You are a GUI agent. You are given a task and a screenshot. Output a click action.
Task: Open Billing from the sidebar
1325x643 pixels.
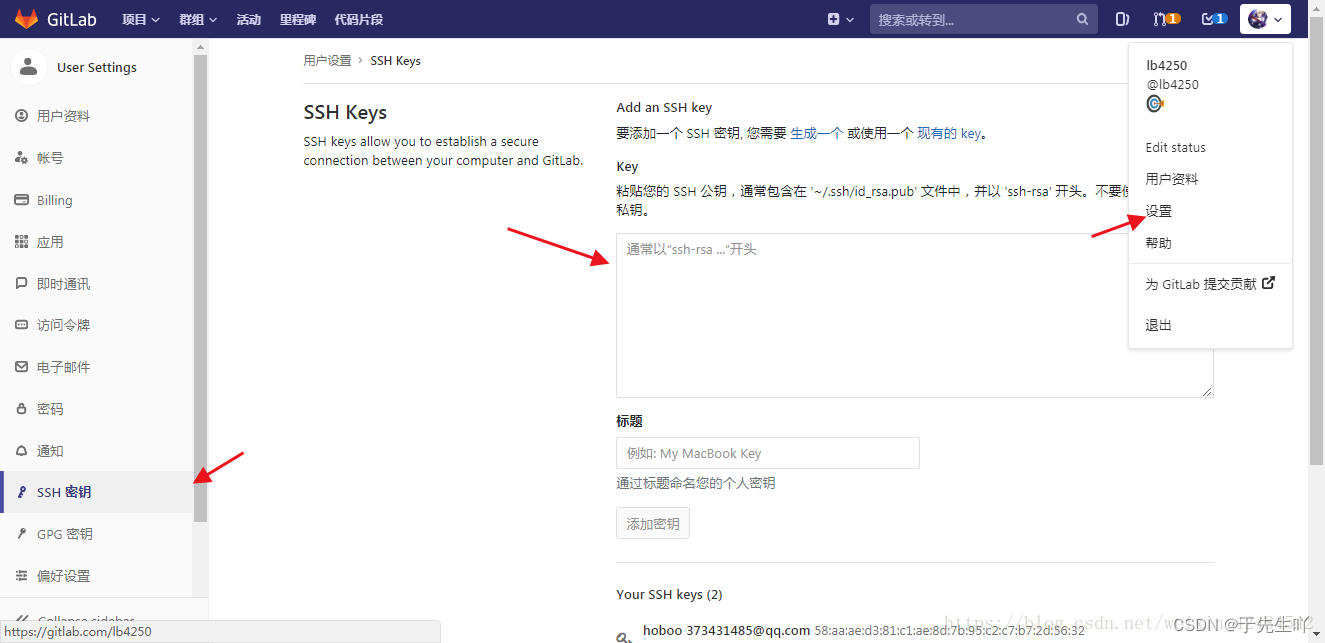coord(56,199)
